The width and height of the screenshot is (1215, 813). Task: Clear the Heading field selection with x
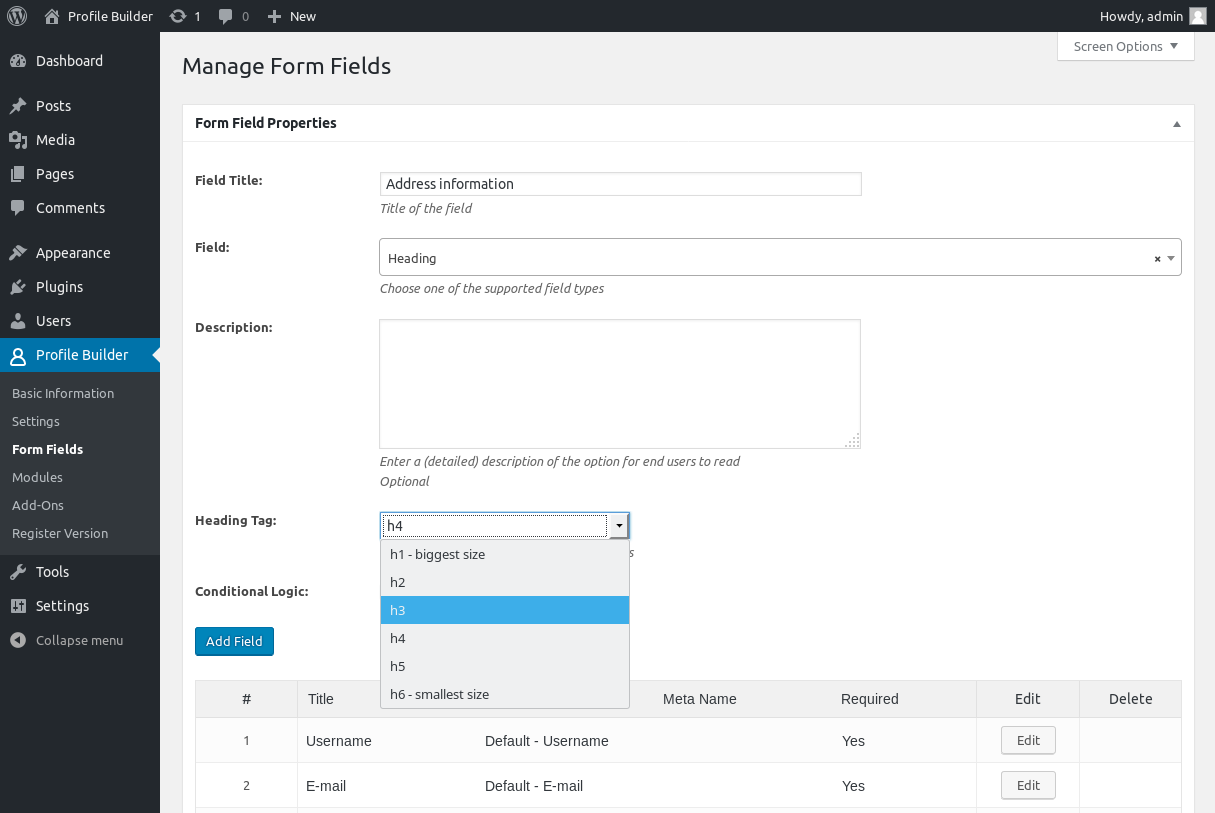coord(1158,258)
